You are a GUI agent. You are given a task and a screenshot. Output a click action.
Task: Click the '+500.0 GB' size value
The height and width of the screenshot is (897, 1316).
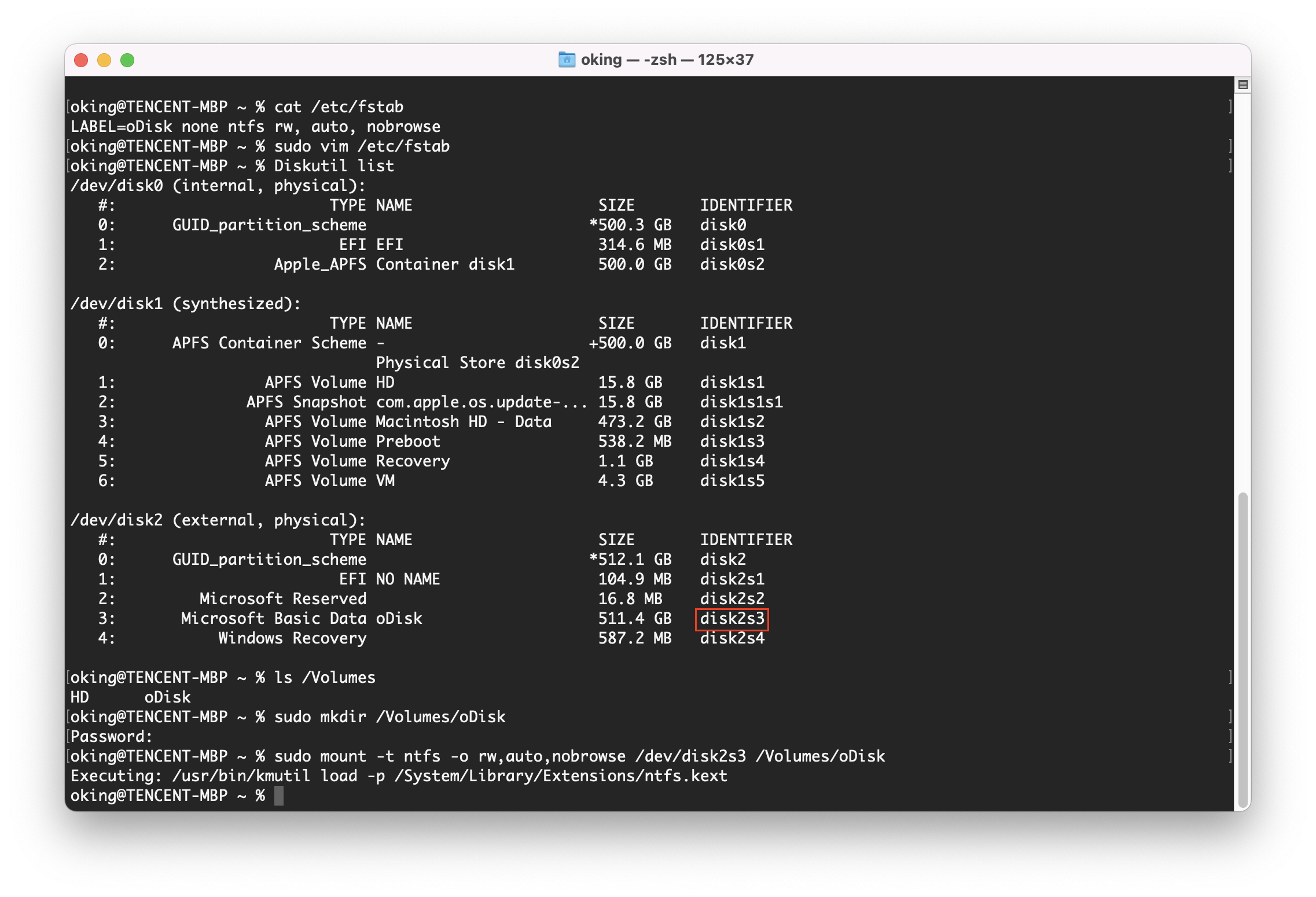[x=630, y=343]
